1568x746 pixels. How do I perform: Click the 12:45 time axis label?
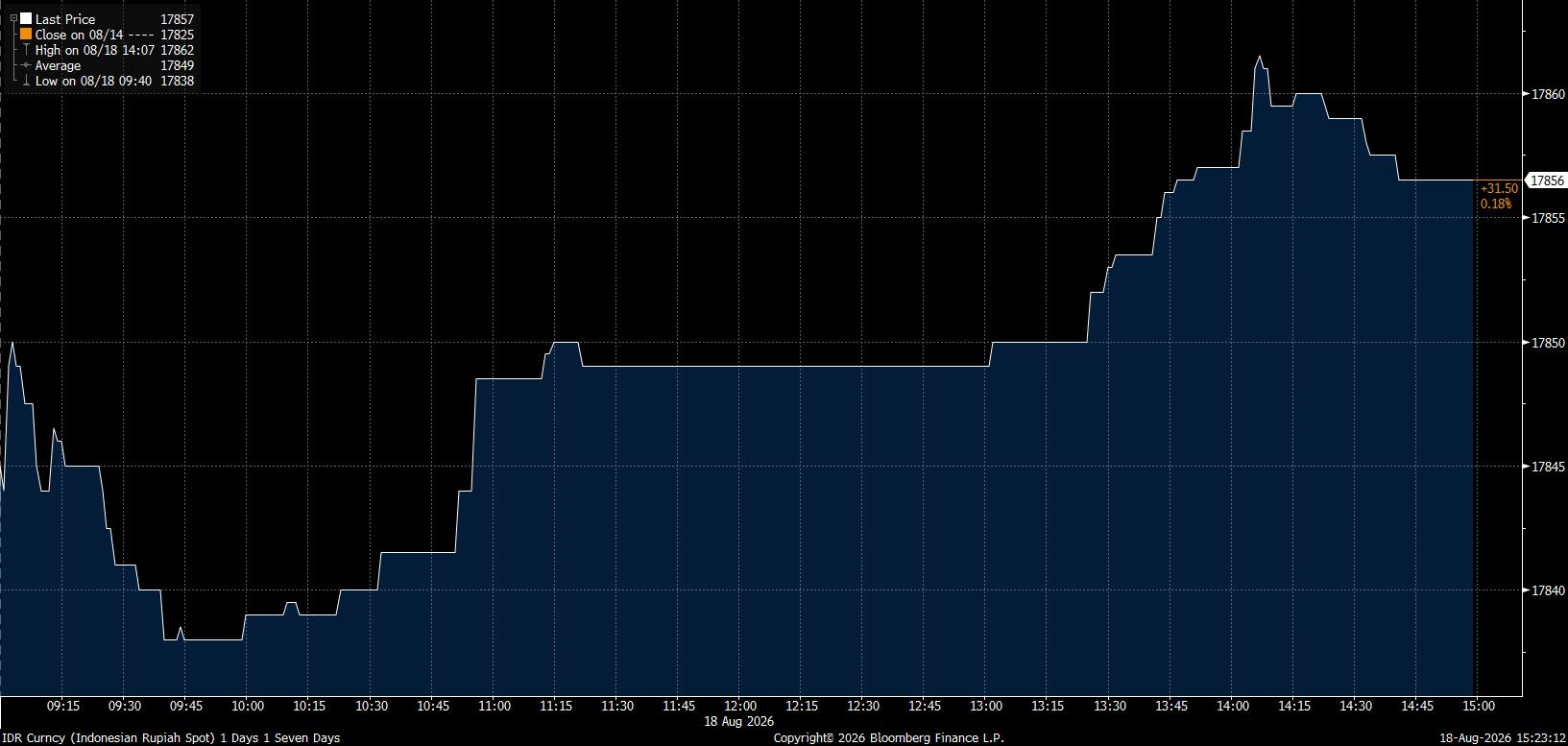point(925,707)
